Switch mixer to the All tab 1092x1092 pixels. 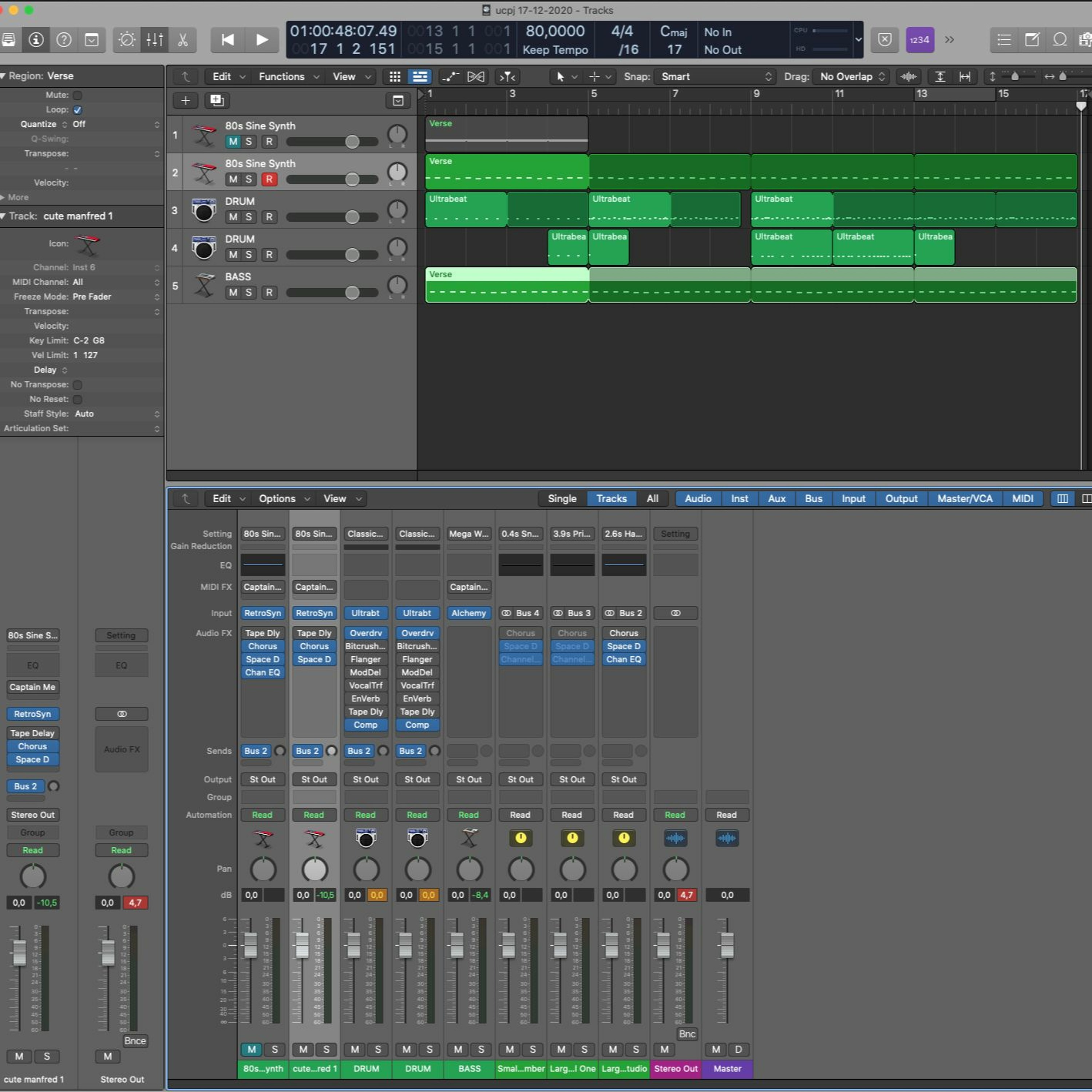pos(652,499)
